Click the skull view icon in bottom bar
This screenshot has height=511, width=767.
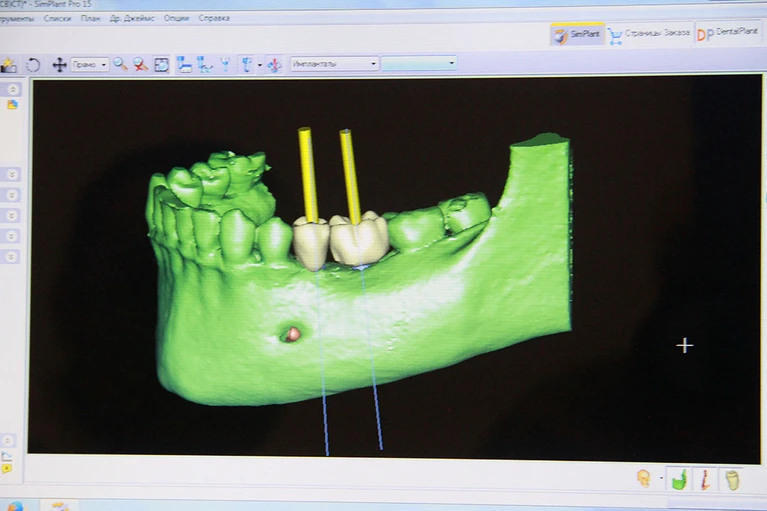(x=644, y=478)
